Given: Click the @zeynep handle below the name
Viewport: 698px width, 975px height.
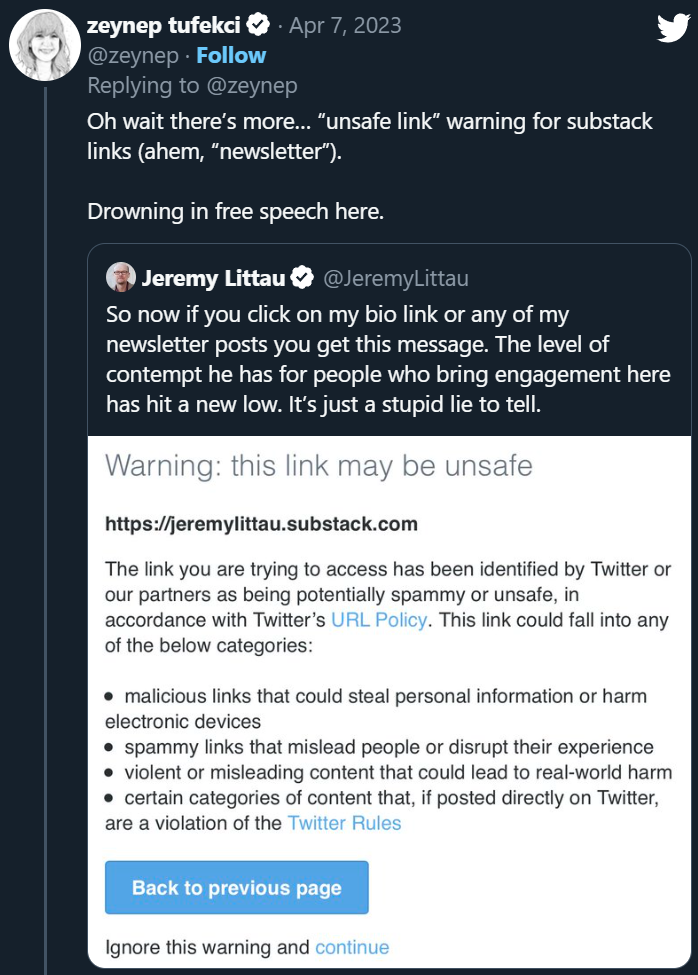Looking at the screenshot, I should tap(132, 55).
